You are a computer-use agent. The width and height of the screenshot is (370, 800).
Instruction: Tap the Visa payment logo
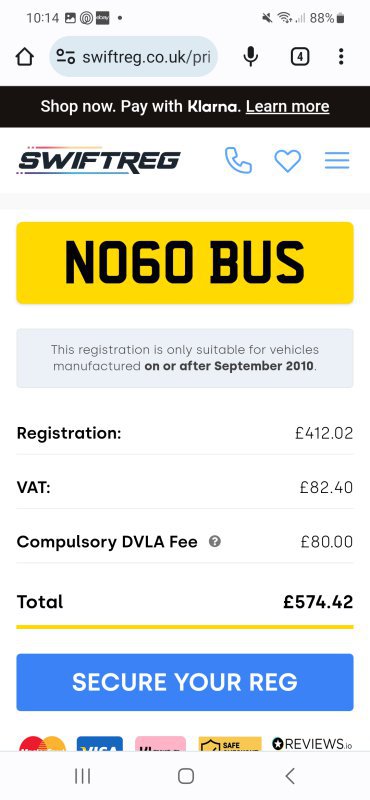pos(100,743)
